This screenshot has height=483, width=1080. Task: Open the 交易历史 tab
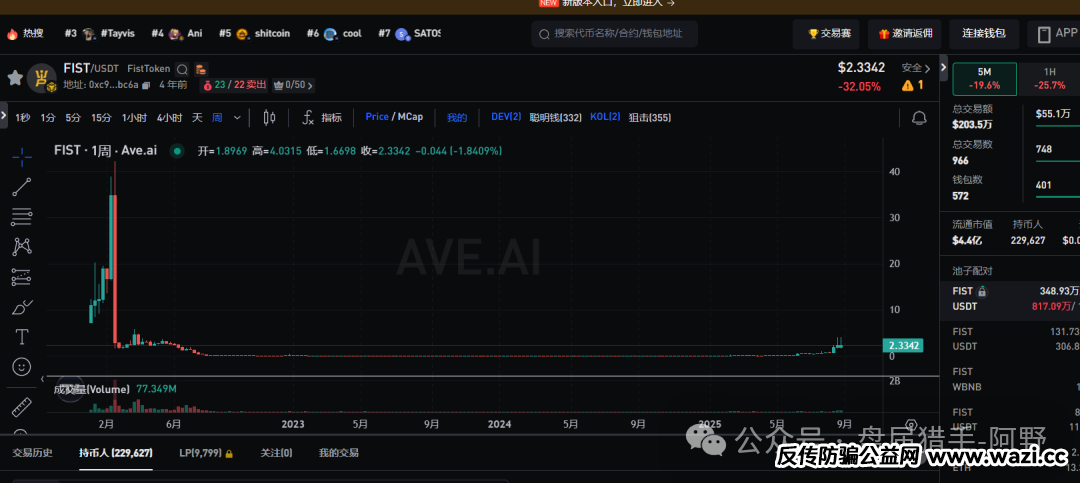(x=32, y=453)
